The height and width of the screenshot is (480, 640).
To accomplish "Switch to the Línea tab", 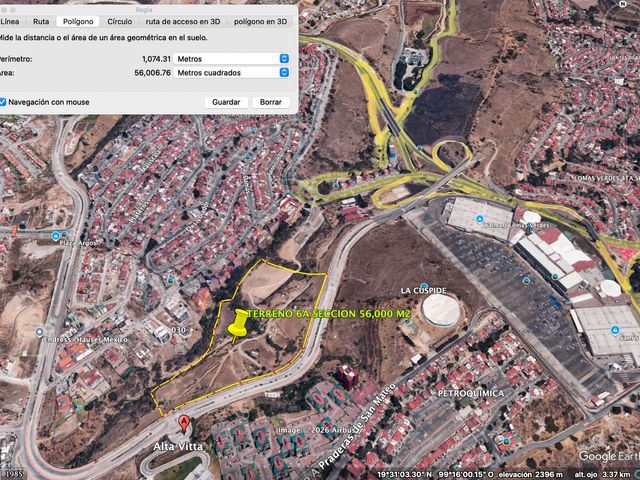I will (x=10, y=22).
